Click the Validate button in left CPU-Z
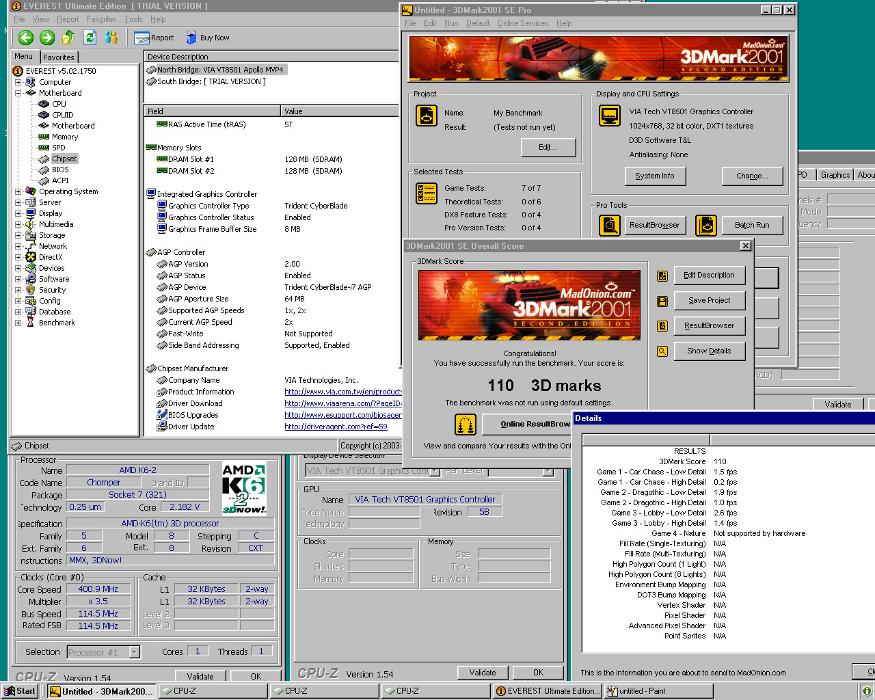Screen dimensions: 875x700 [x=200, y=676]
